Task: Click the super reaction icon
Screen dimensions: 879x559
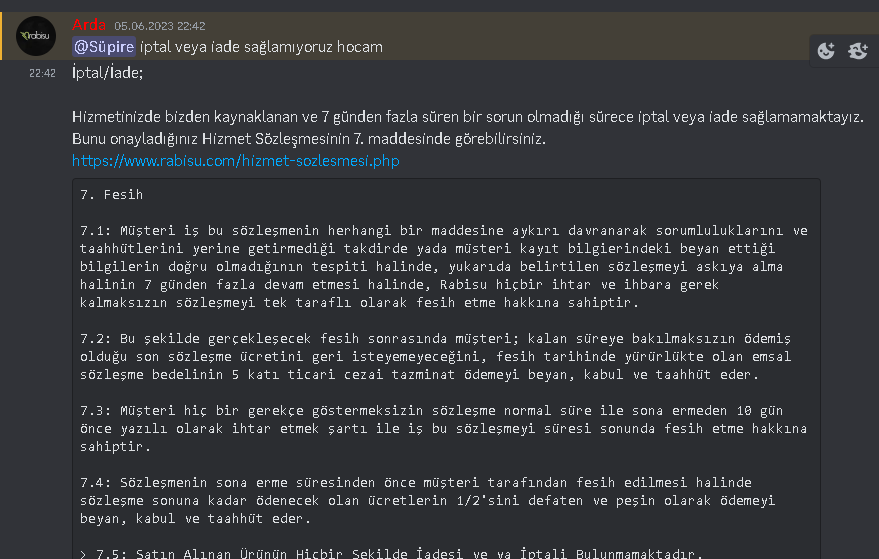Action: [x=858, y=51]
